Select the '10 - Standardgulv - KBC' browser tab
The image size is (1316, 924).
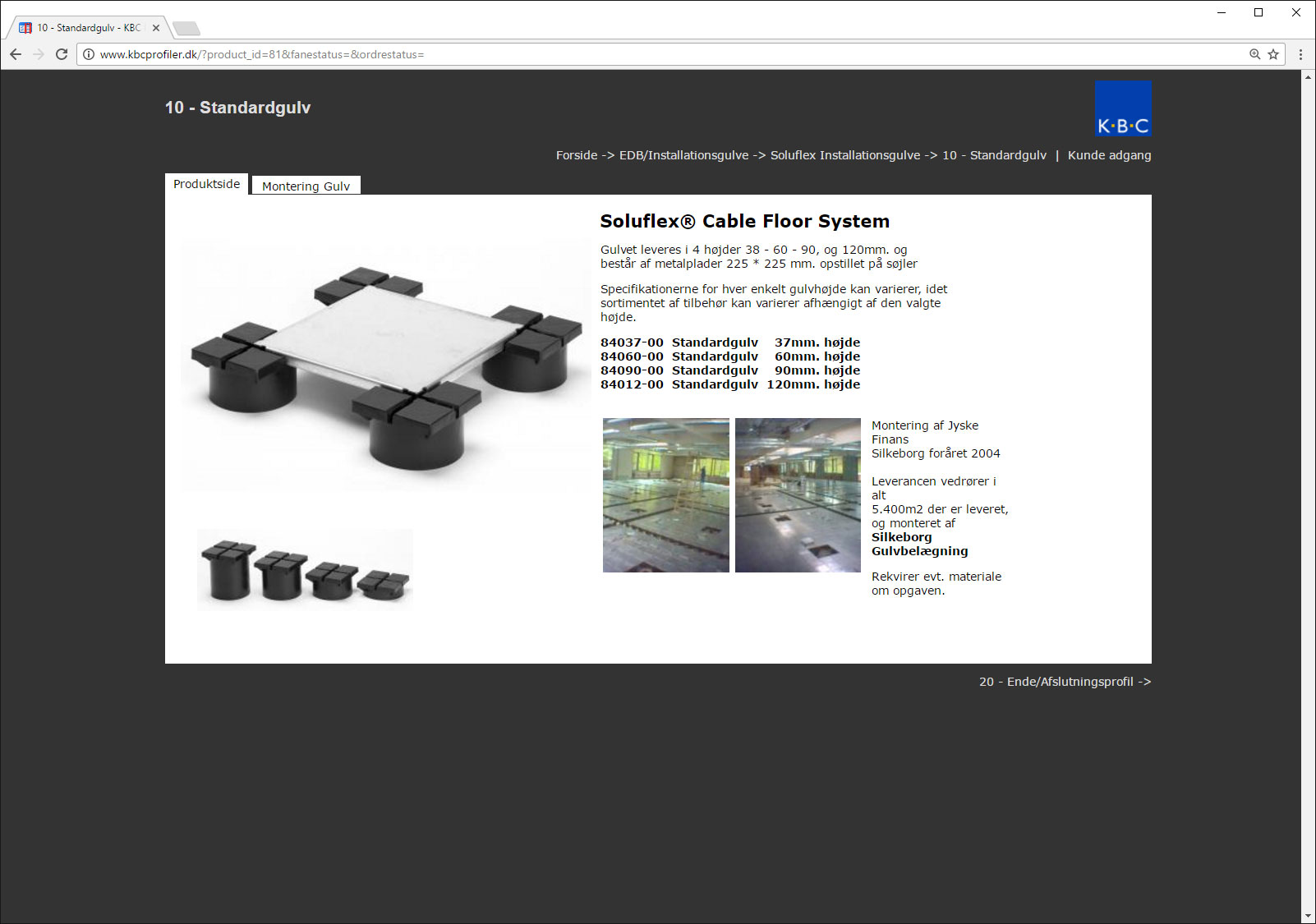pyautogui.click(x=89, y=28)
